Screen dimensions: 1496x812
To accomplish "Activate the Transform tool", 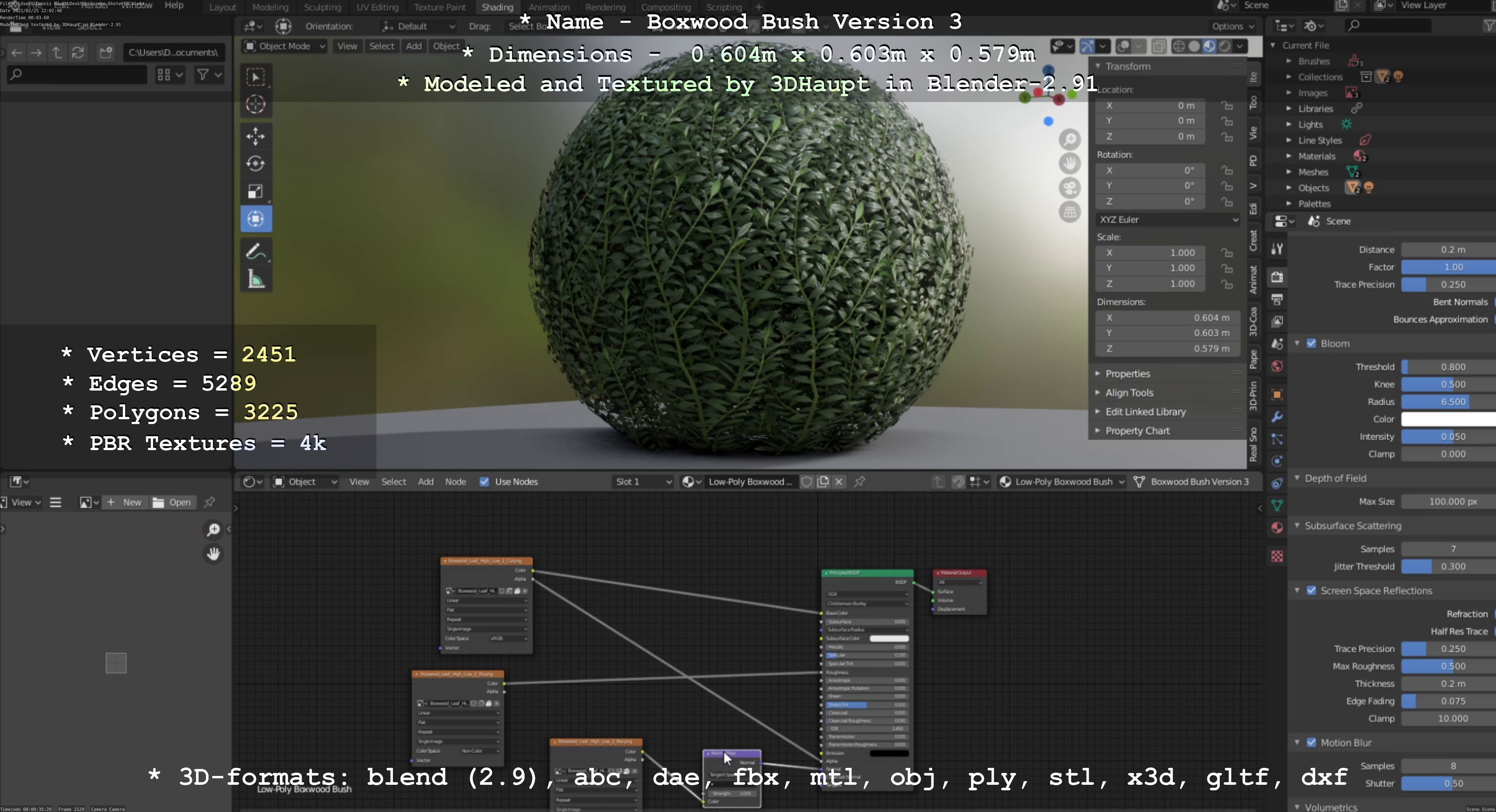I will pos(256,219).
